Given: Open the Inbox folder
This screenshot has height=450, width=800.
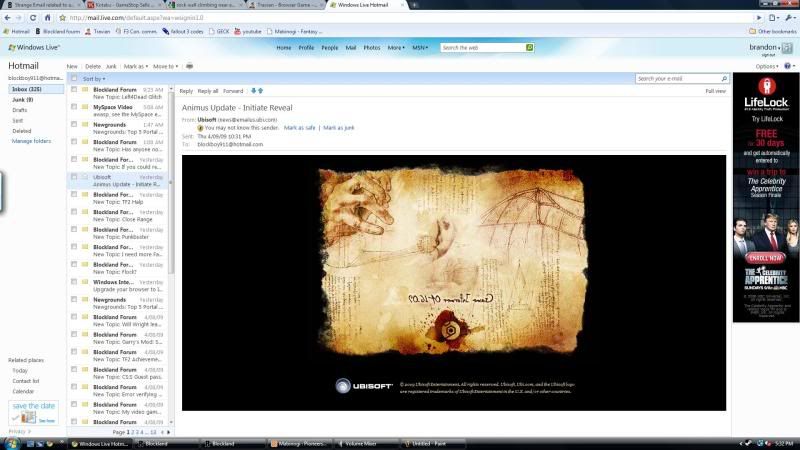Looking at the screenshot, I should 36,89.
